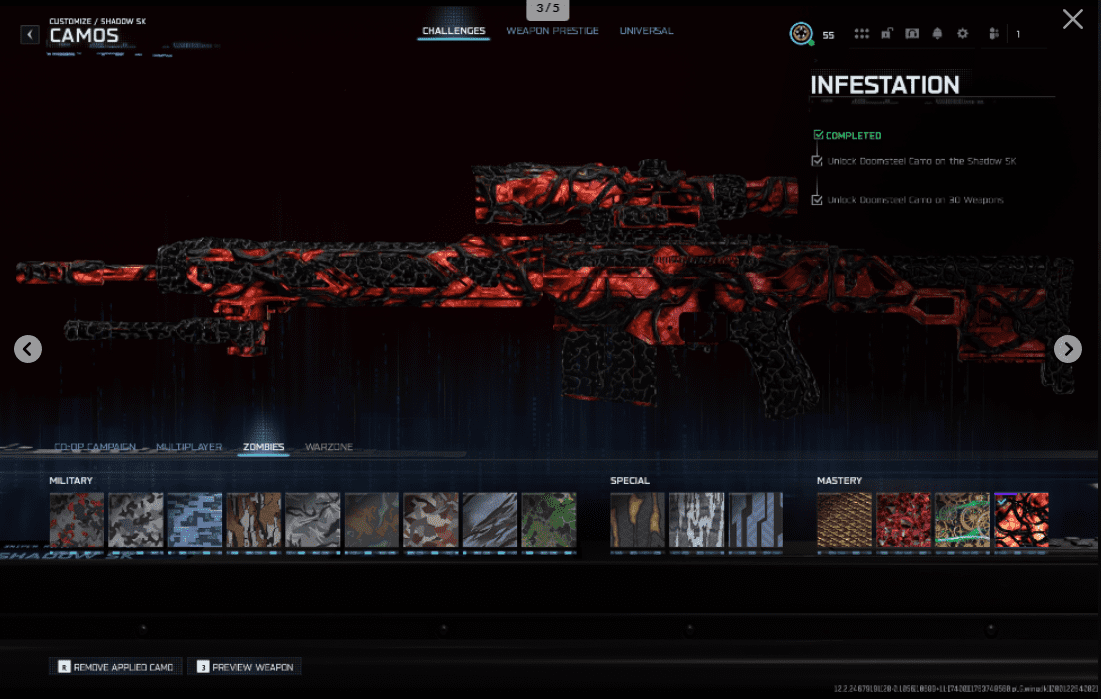Open notifications bell
The height and width of the screenshot is (699, 1101).
937,33
